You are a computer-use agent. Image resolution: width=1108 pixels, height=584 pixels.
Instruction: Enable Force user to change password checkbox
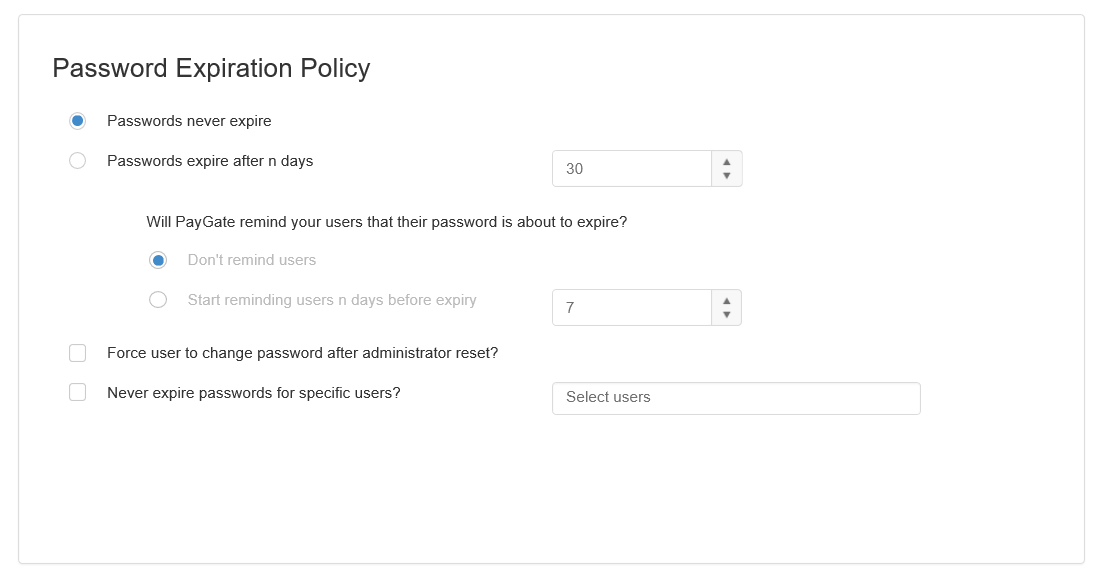coord(78,353)
